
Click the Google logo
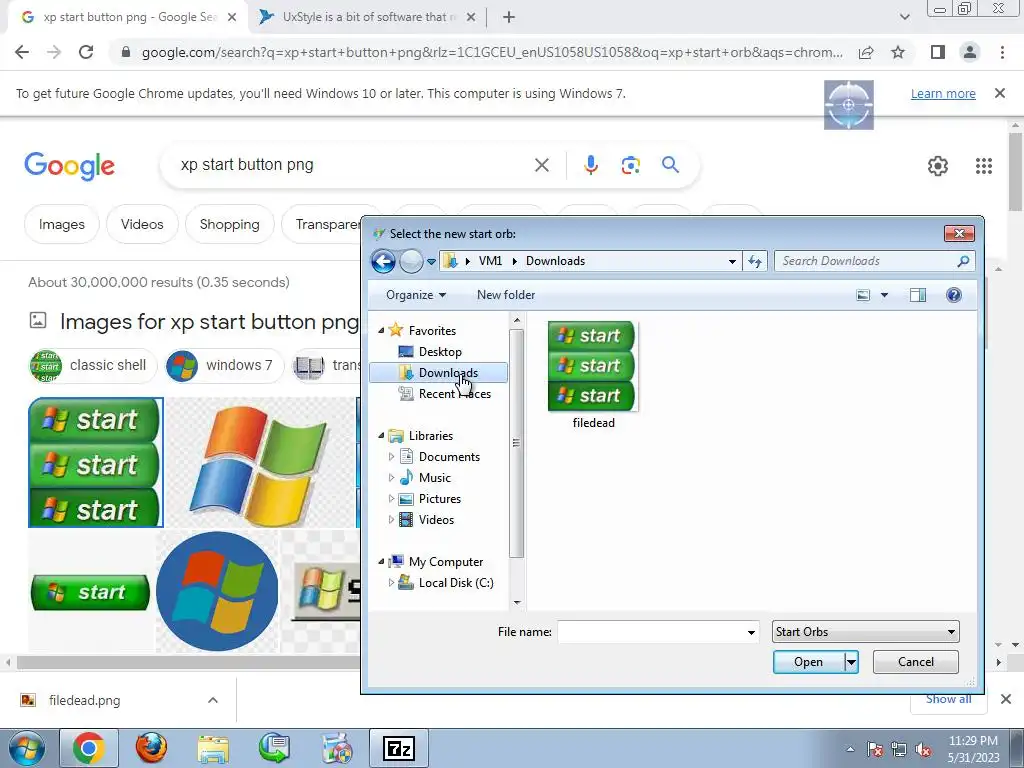point(69,166)
